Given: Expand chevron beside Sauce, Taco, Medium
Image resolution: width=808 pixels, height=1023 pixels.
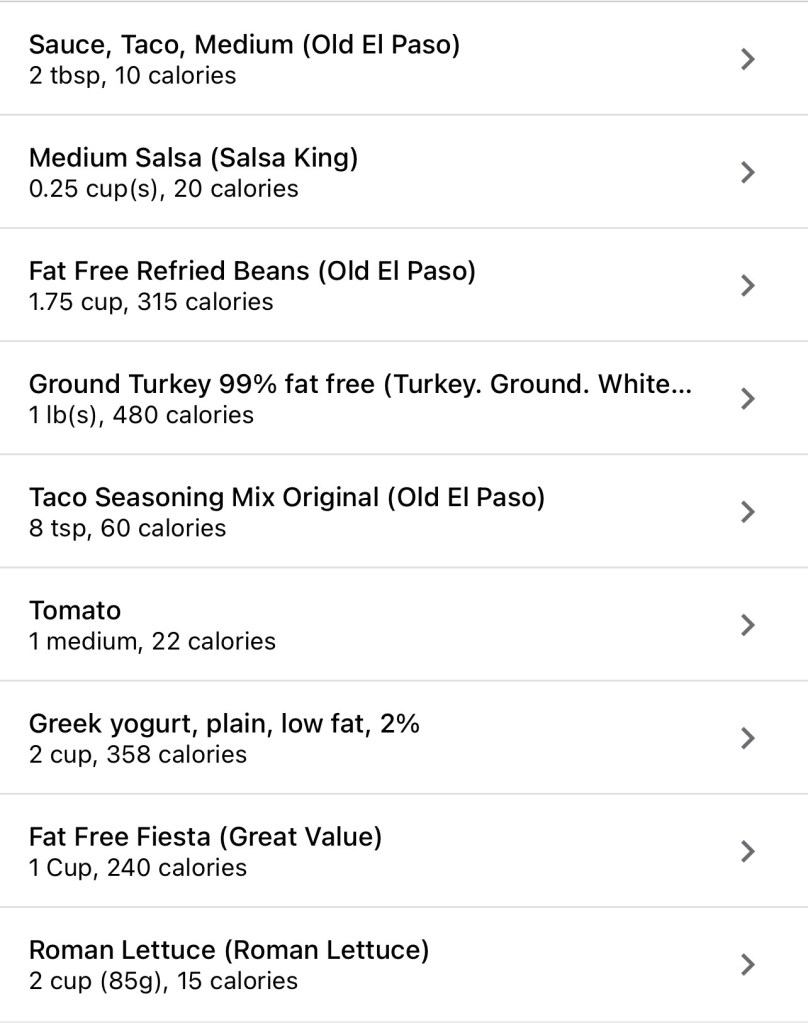Looking at the screenshot, I should coord(746,60).
